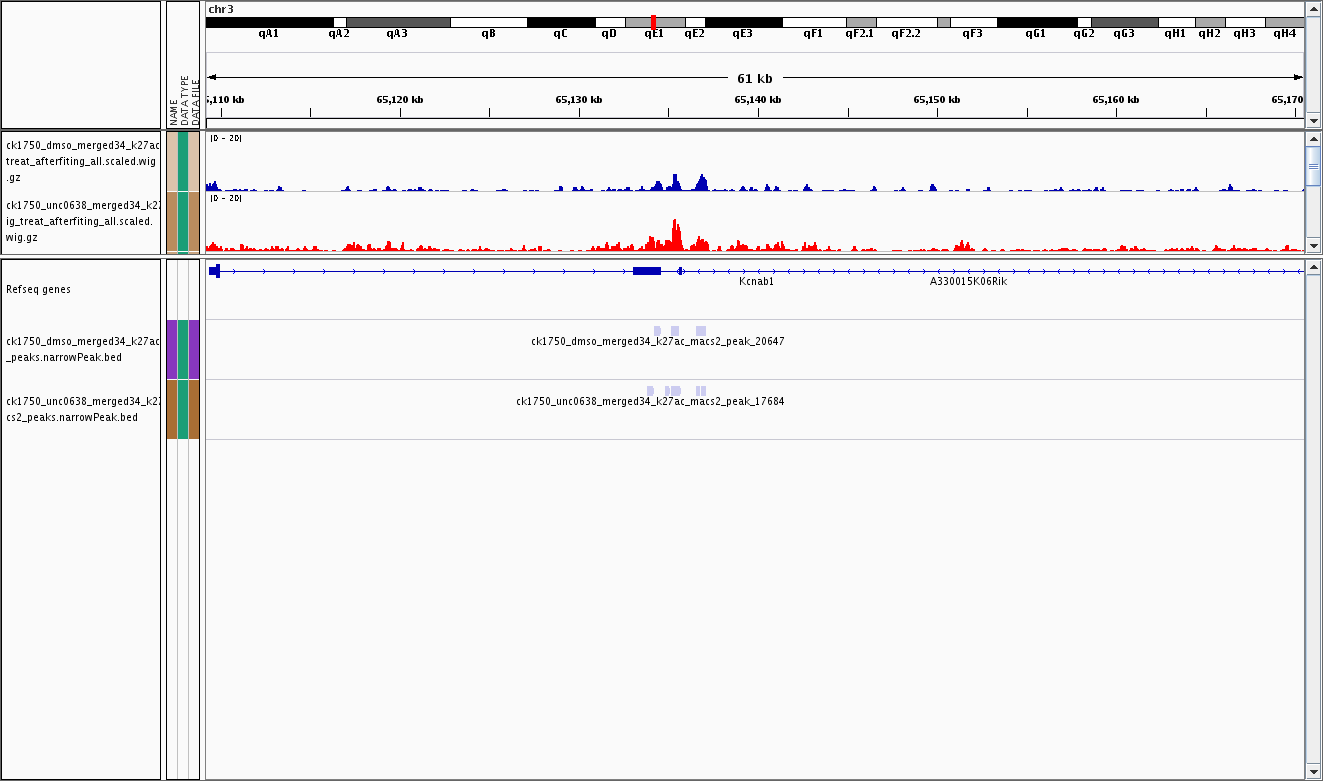The image size is (1323, 781).
Task: Click the DATA TYPE attribute column header
Action: pyautogui.click(x=183, y=99)
